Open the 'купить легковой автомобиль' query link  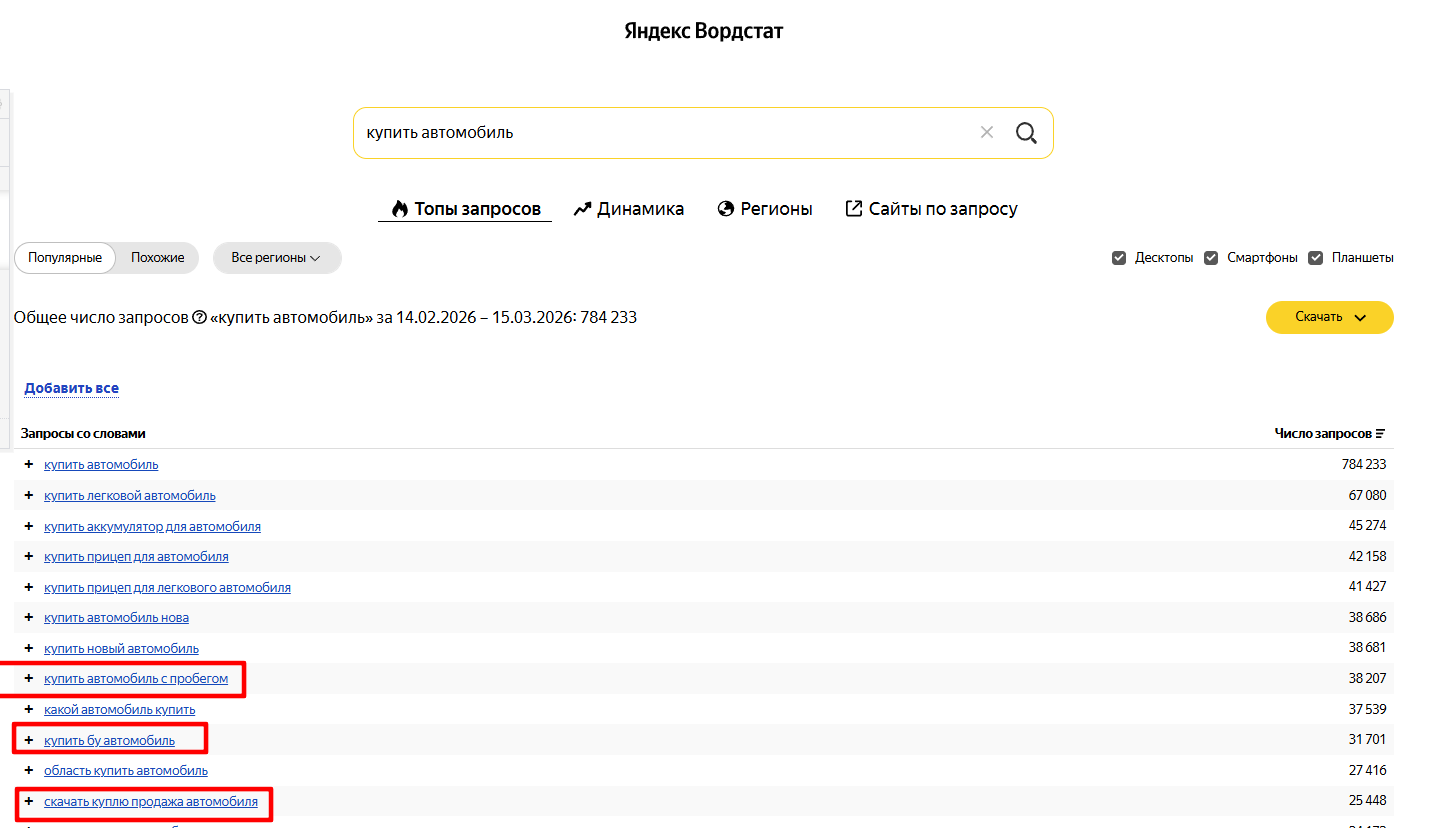[x=130, y=495]
